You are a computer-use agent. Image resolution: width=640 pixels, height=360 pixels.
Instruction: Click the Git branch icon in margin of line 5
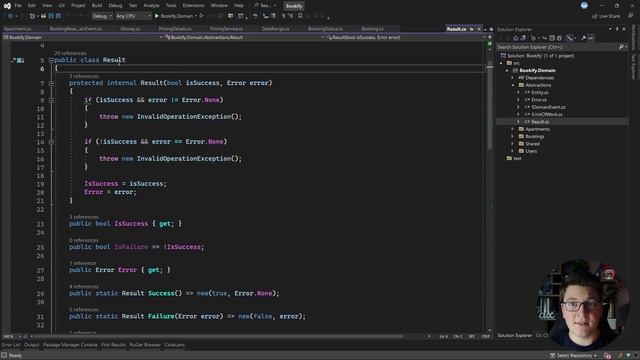(x=13, y=60)
